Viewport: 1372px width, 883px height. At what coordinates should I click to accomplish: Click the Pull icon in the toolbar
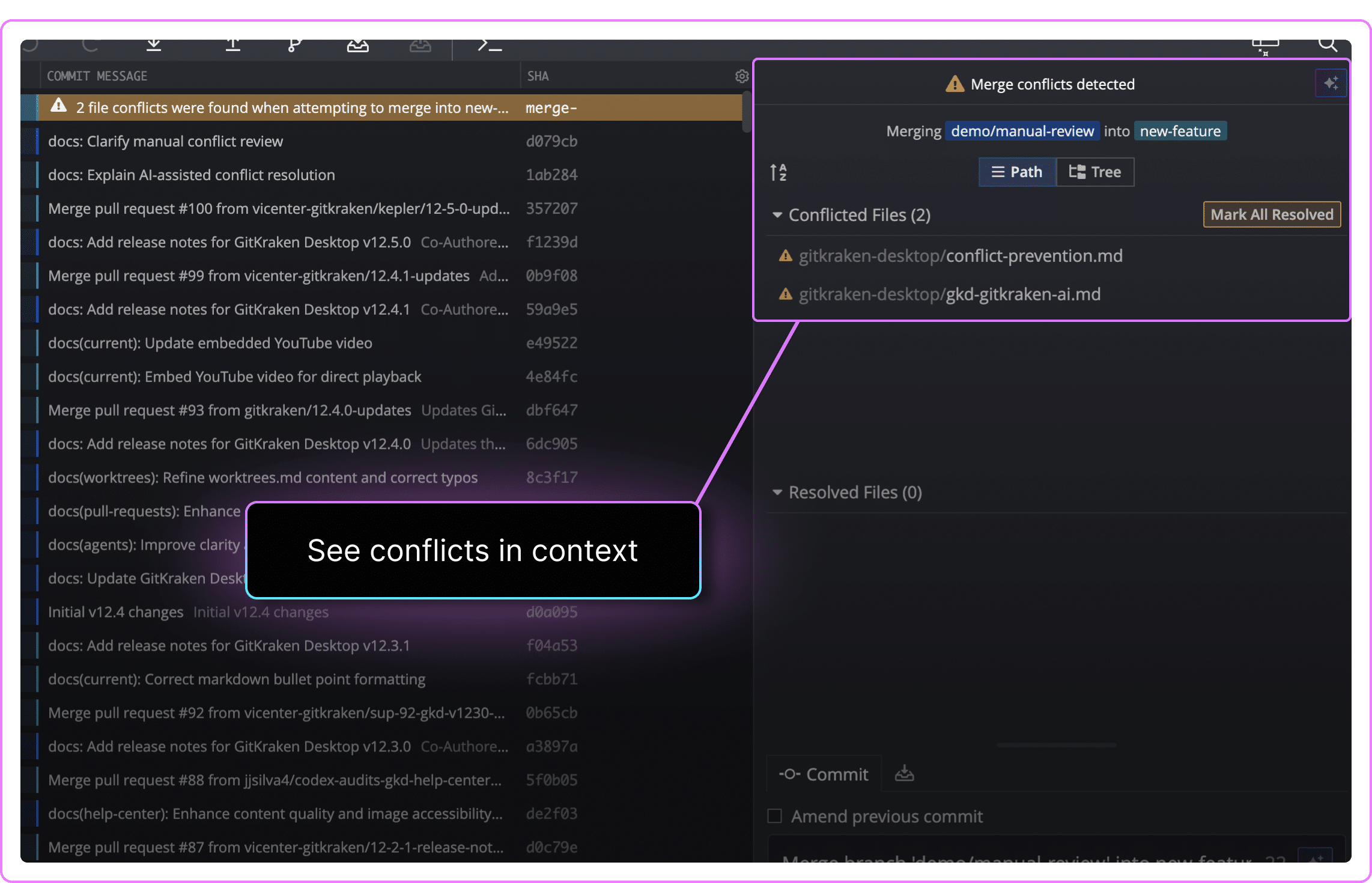click(154, 45)
